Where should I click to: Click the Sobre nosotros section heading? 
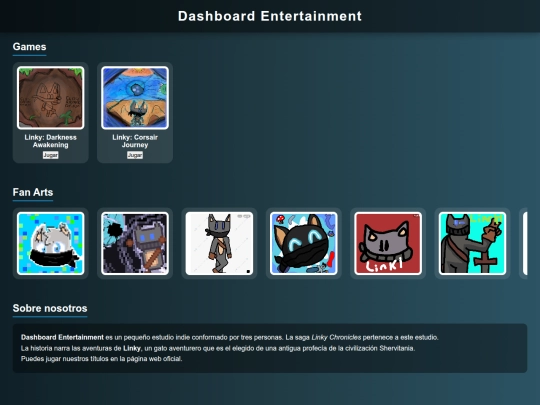(x=50, y=308)
